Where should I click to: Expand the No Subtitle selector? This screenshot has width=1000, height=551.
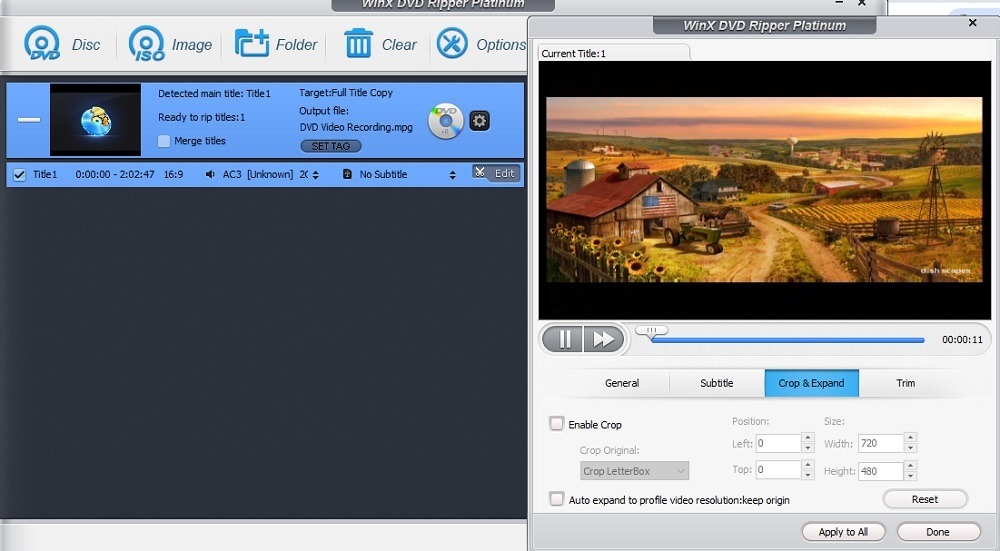coord(452,175)
